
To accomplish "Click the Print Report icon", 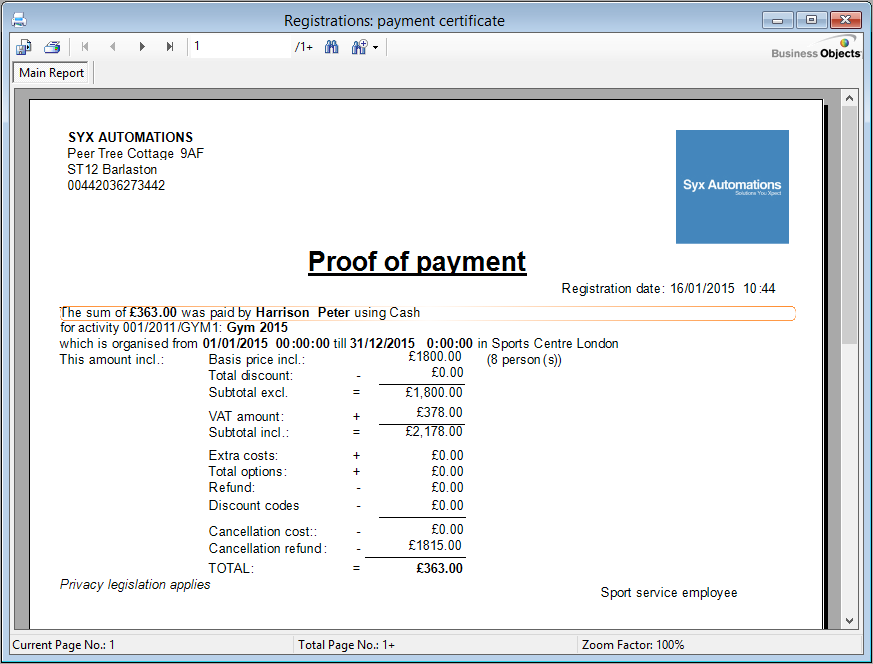I will [x=52, y=47].
